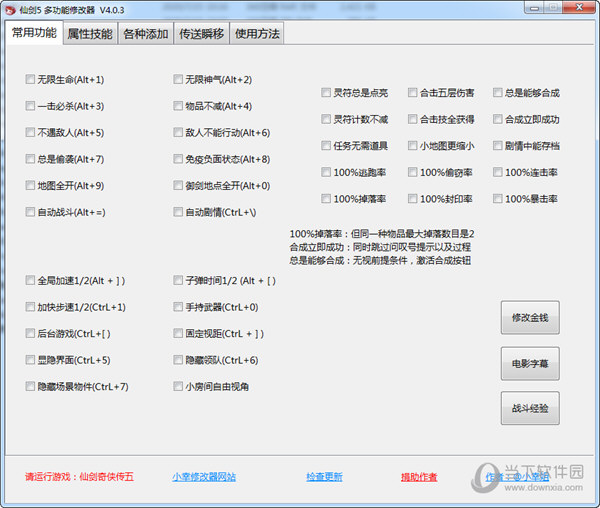The width and height of the screenshot is (600, 508).
Task: Click the 100%掉落率 note about maximum drop count
Action: 382,234
